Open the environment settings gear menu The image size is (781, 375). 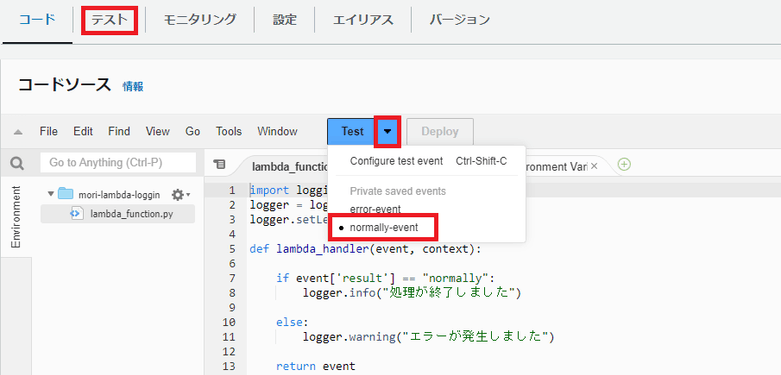point(181,195)
